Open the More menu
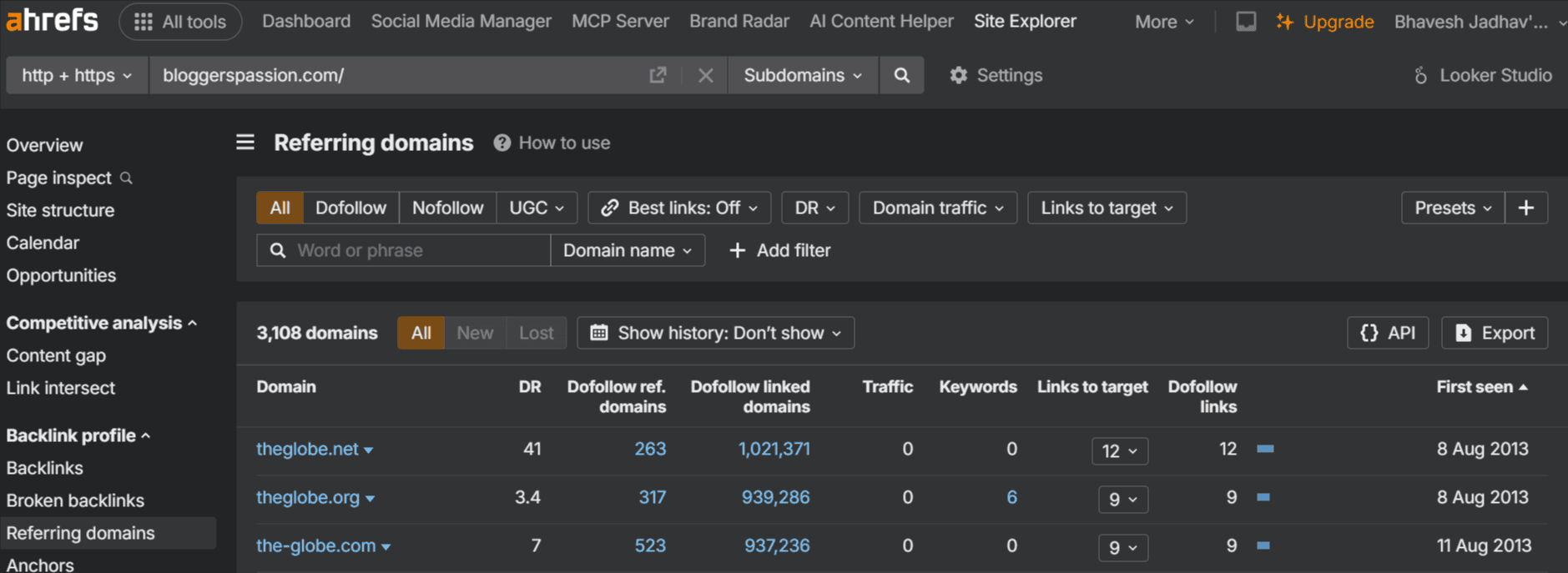 [x=1164, y=22]
